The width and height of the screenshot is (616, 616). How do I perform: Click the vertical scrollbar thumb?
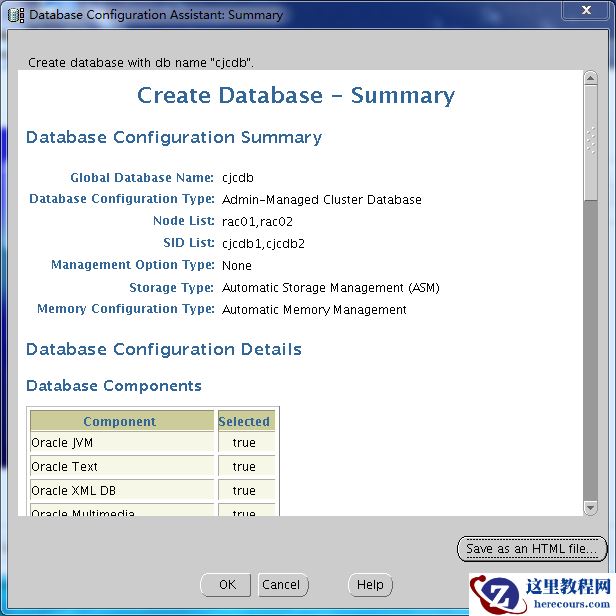point(590,142)
